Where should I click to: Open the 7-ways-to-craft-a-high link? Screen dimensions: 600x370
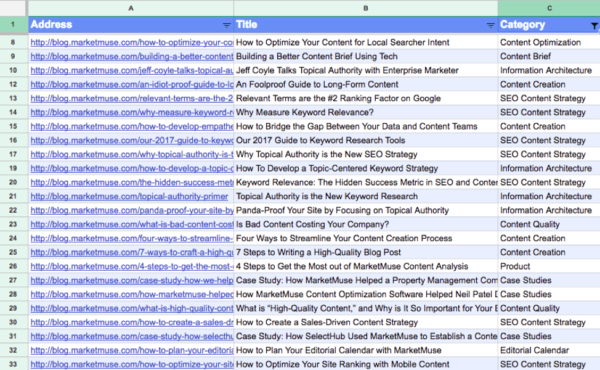tap(132, 253)
